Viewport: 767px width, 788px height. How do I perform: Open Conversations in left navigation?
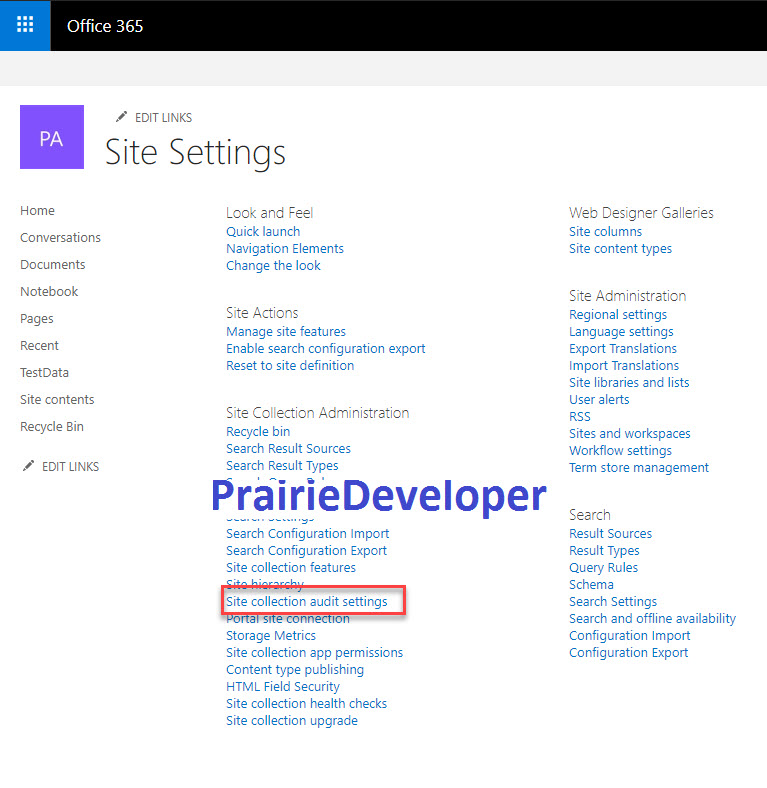pos(60,237)
